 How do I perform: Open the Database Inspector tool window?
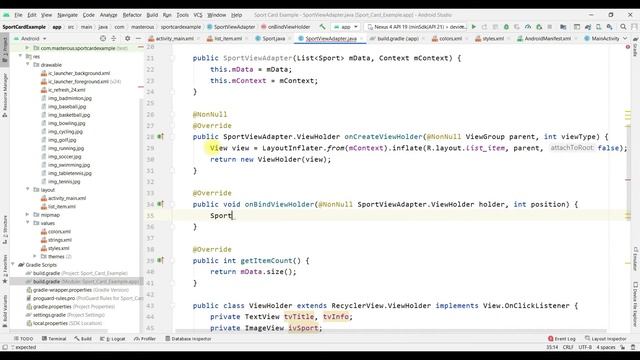(x=188, y=339)
